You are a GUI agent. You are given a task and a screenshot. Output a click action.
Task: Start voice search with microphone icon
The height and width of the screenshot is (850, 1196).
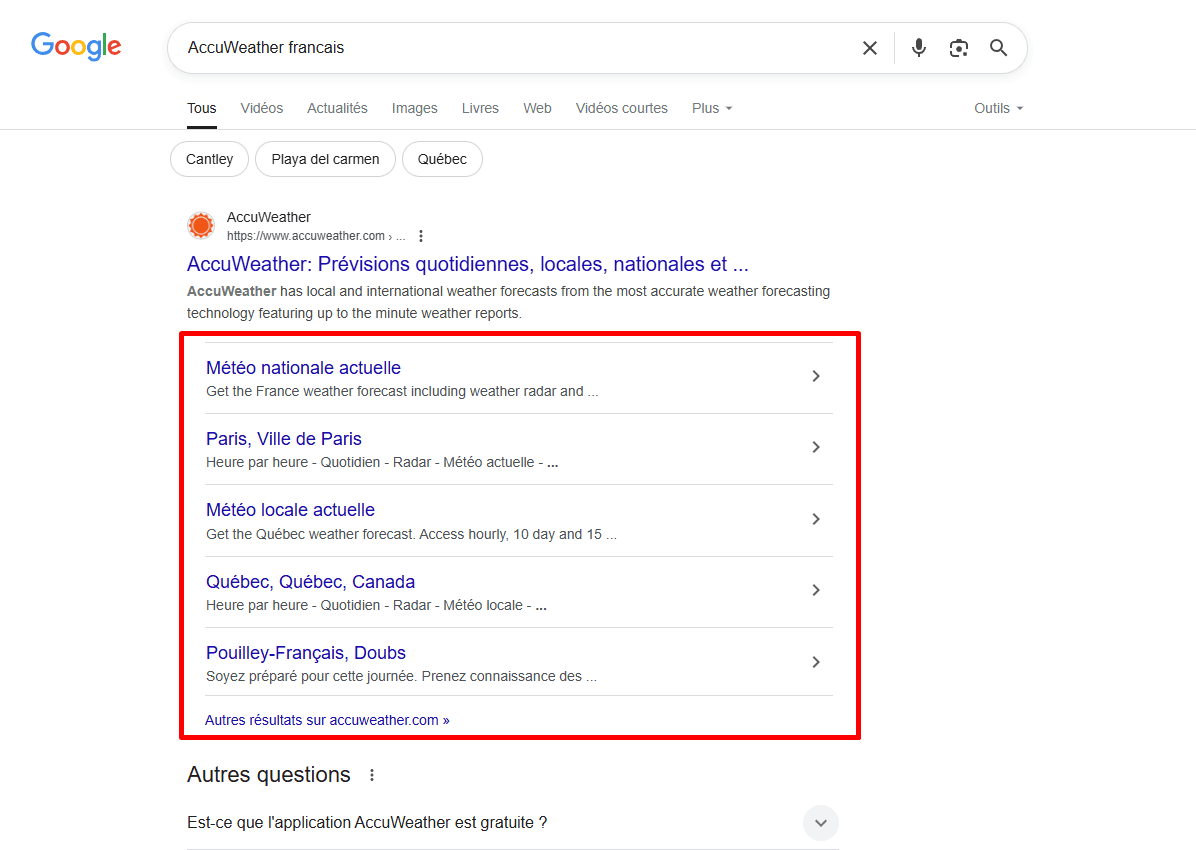pos(918,48)
